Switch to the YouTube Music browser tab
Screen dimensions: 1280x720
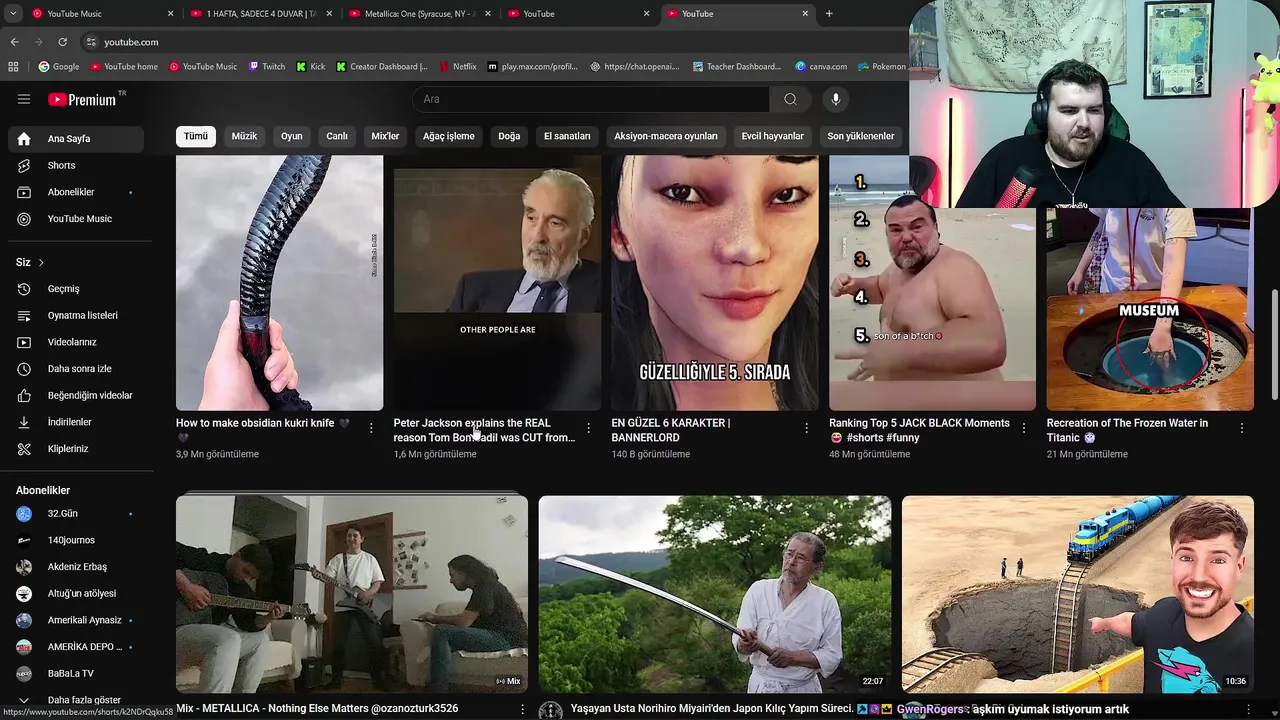point(100,14)
